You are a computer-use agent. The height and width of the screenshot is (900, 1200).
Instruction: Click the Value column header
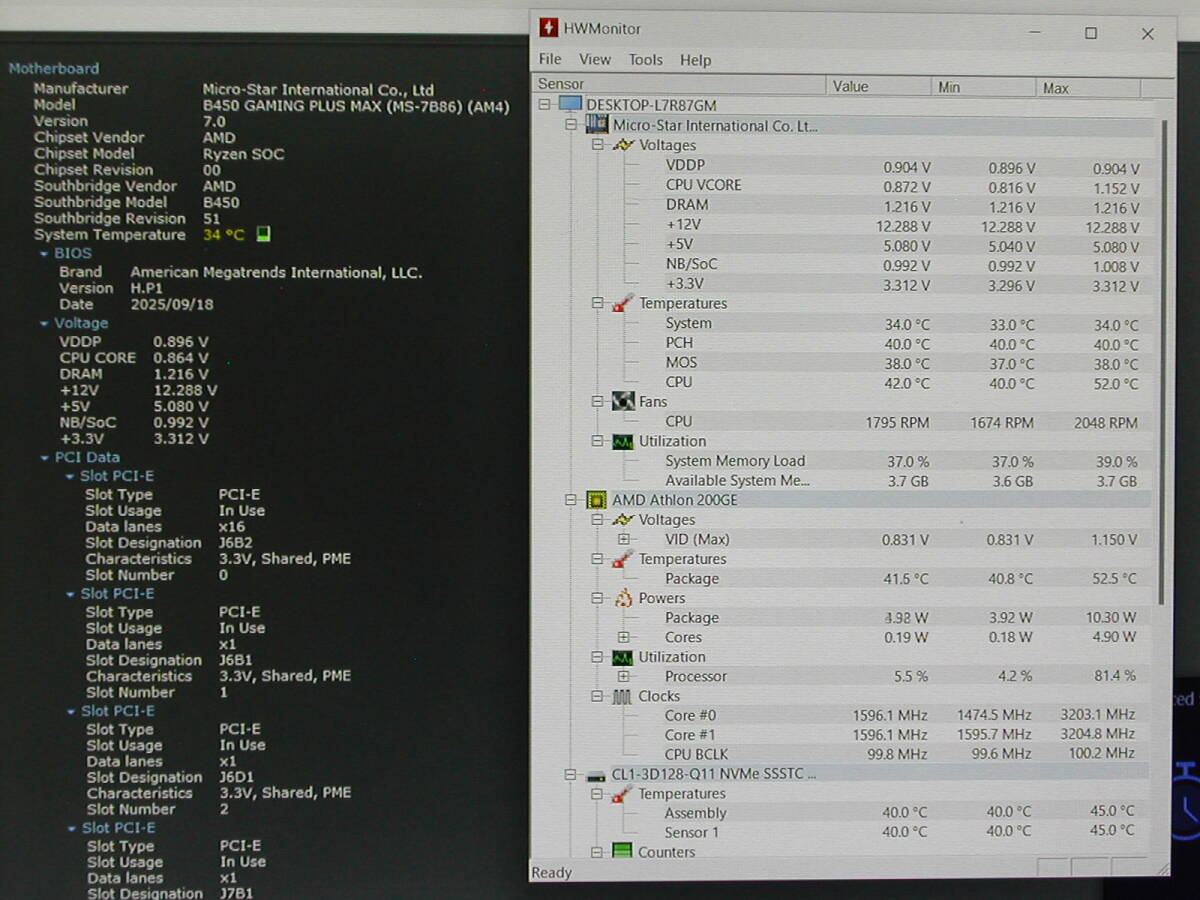coord(878,86)
